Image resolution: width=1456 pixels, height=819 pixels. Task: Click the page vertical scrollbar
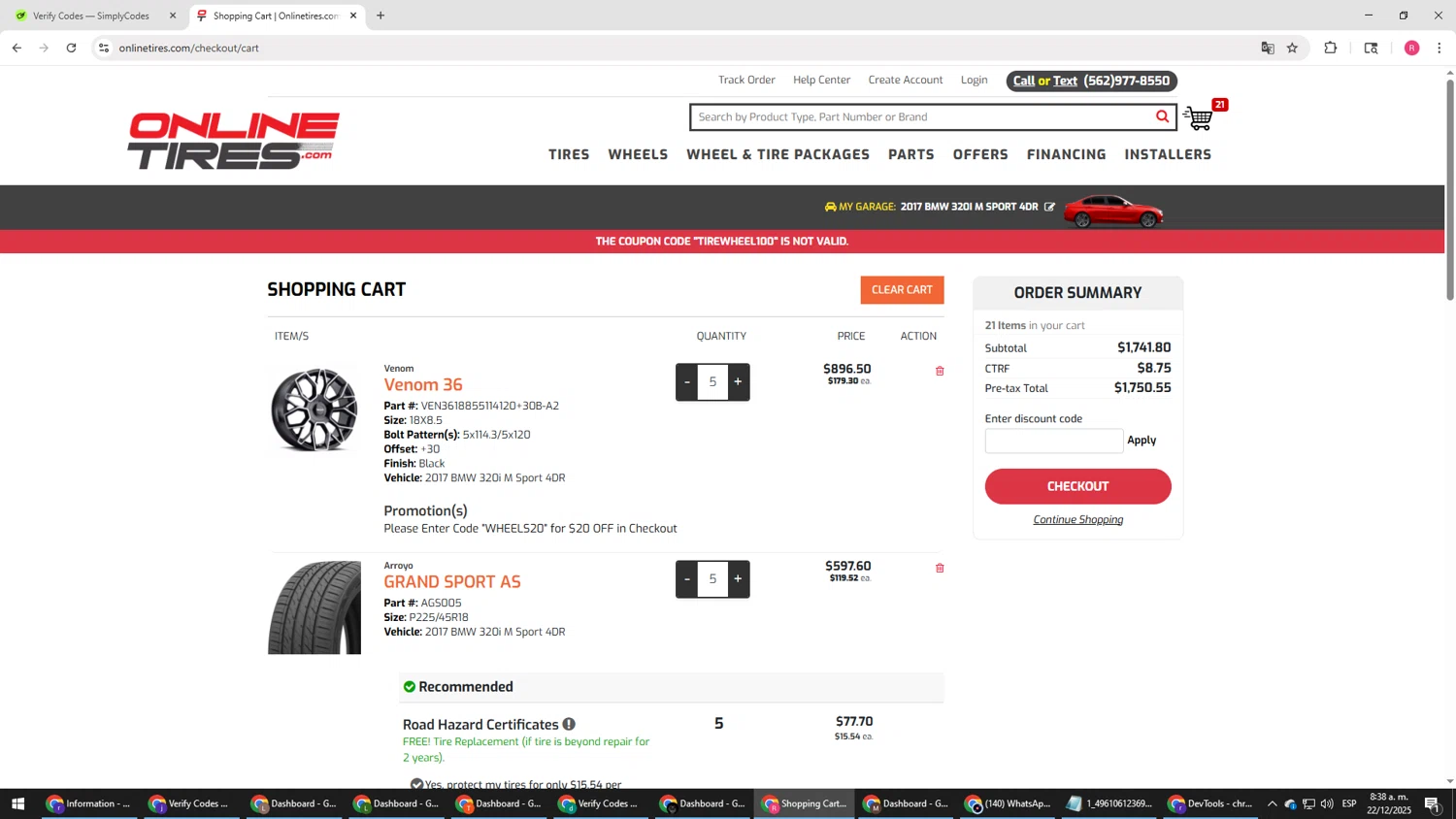pyautogui.click(x=1450, y=190)
